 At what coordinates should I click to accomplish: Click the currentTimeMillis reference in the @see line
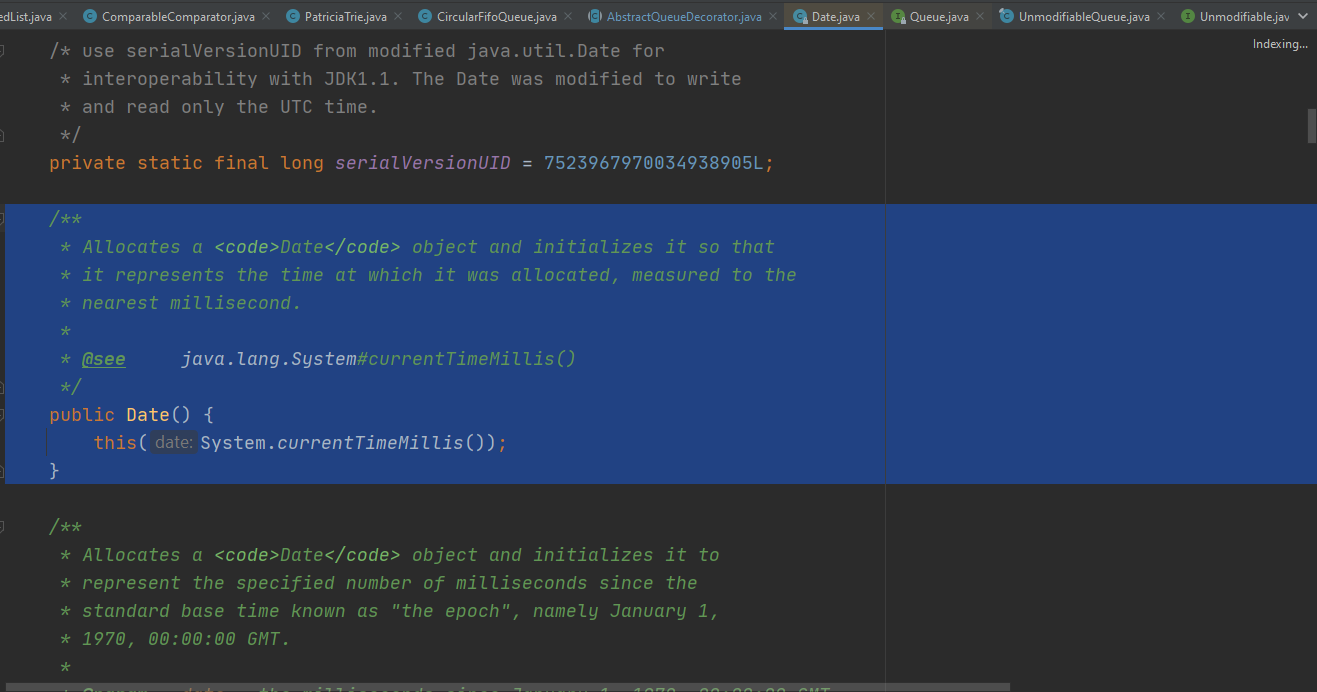tap(465, 358)
